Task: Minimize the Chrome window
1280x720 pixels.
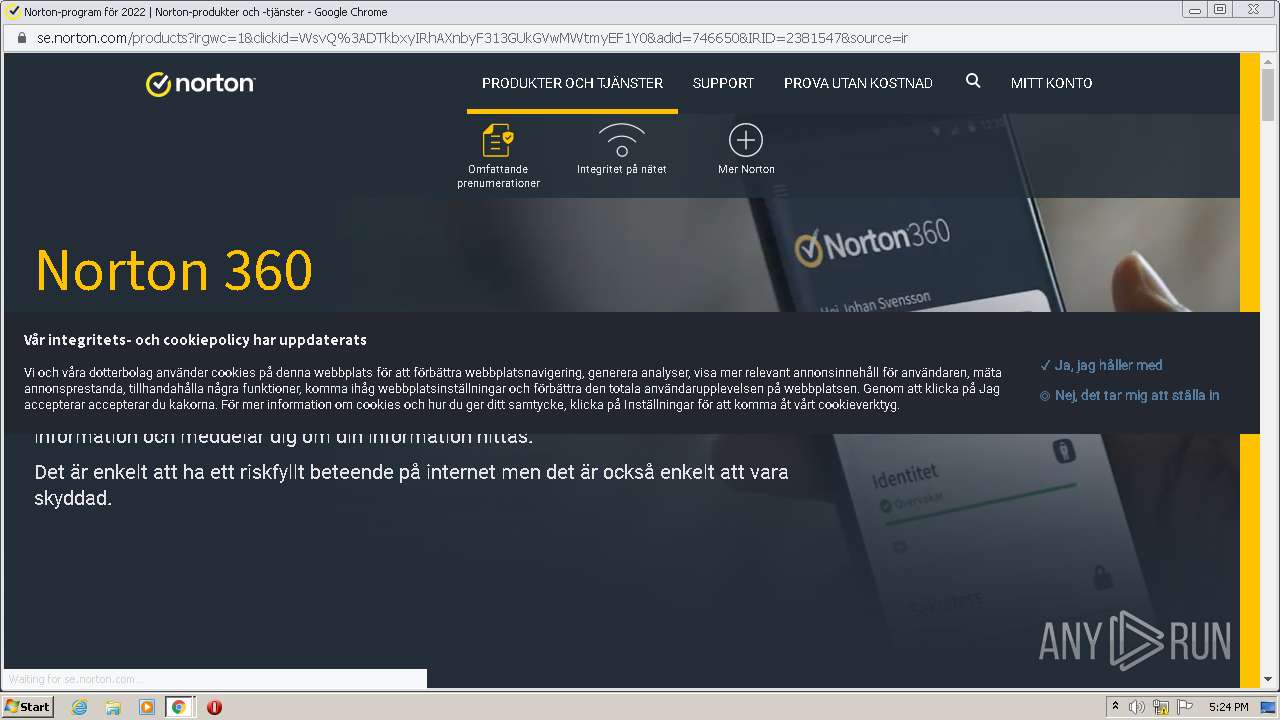Action: (x=1195, y=10)
